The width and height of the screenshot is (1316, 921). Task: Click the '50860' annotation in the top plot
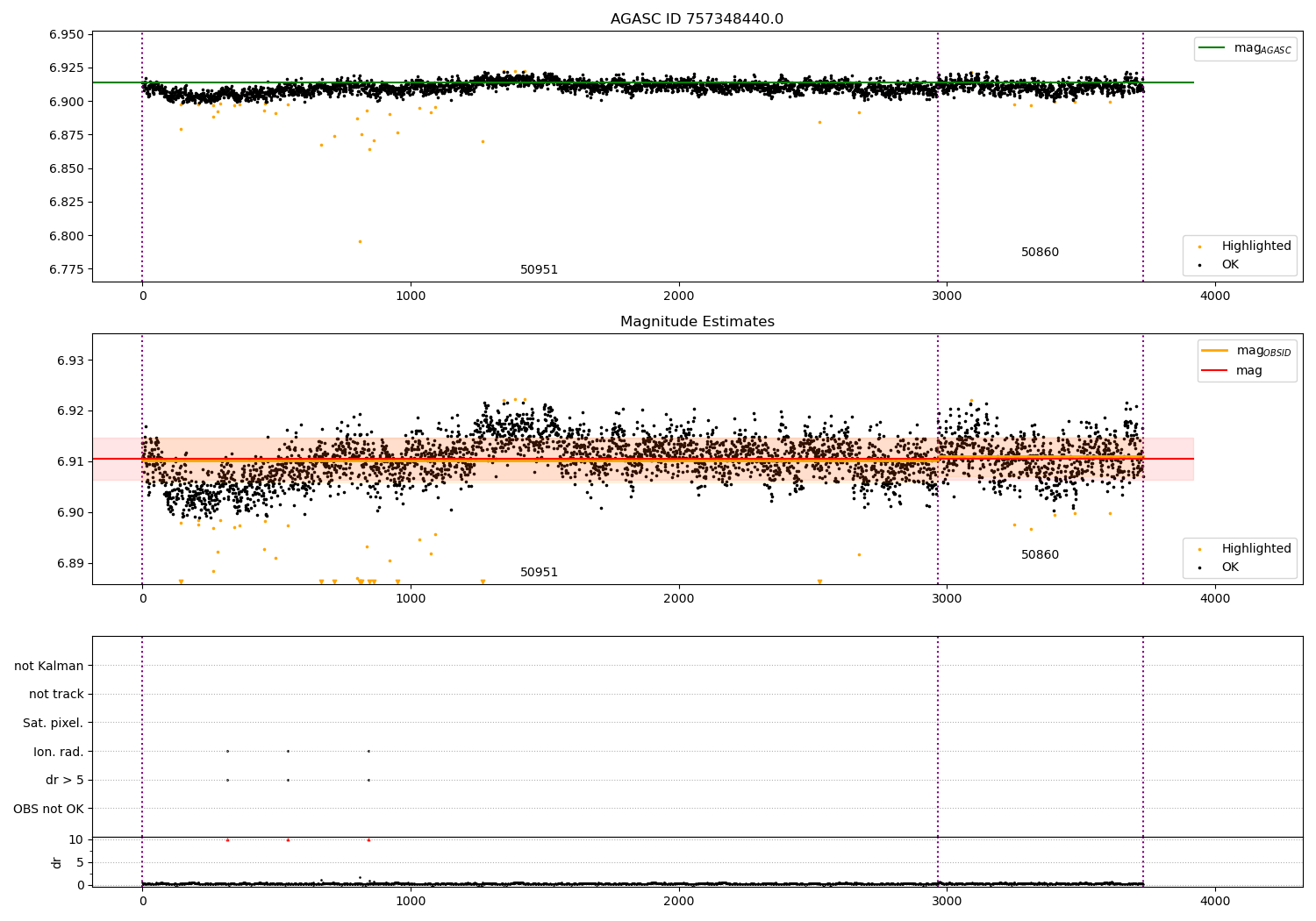1040,253
